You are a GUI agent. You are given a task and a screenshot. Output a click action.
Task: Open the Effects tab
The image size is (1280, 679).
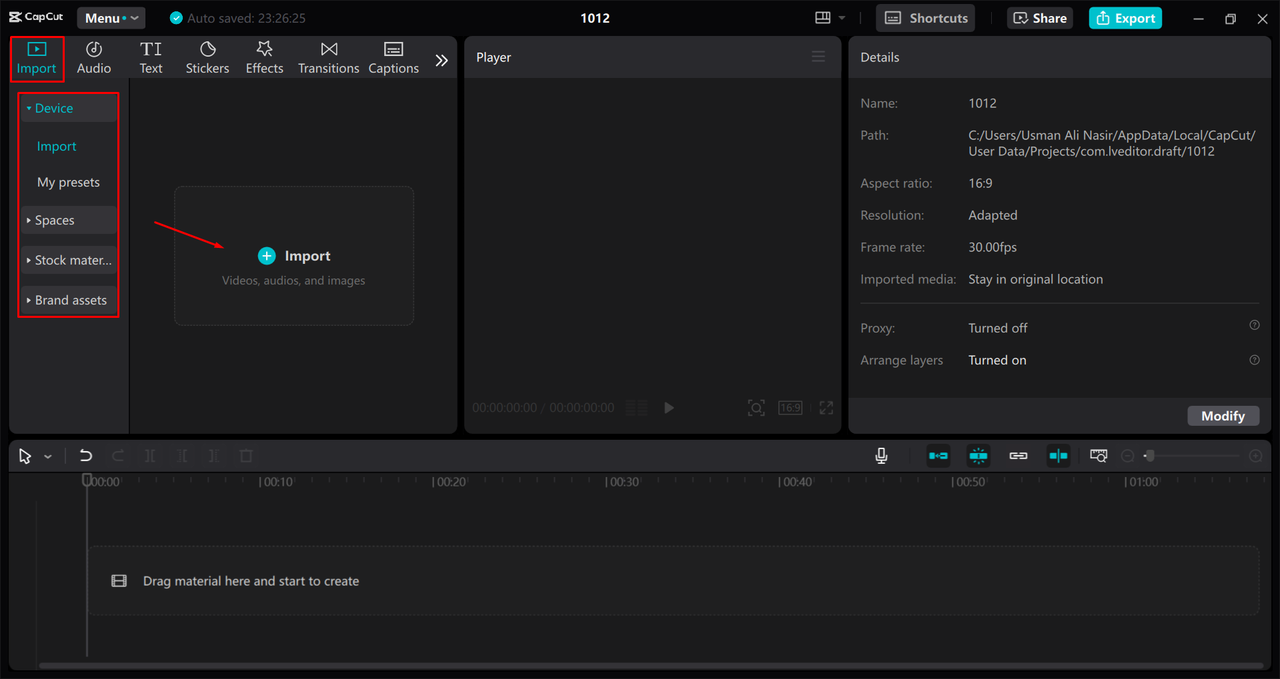click(265, 58)
